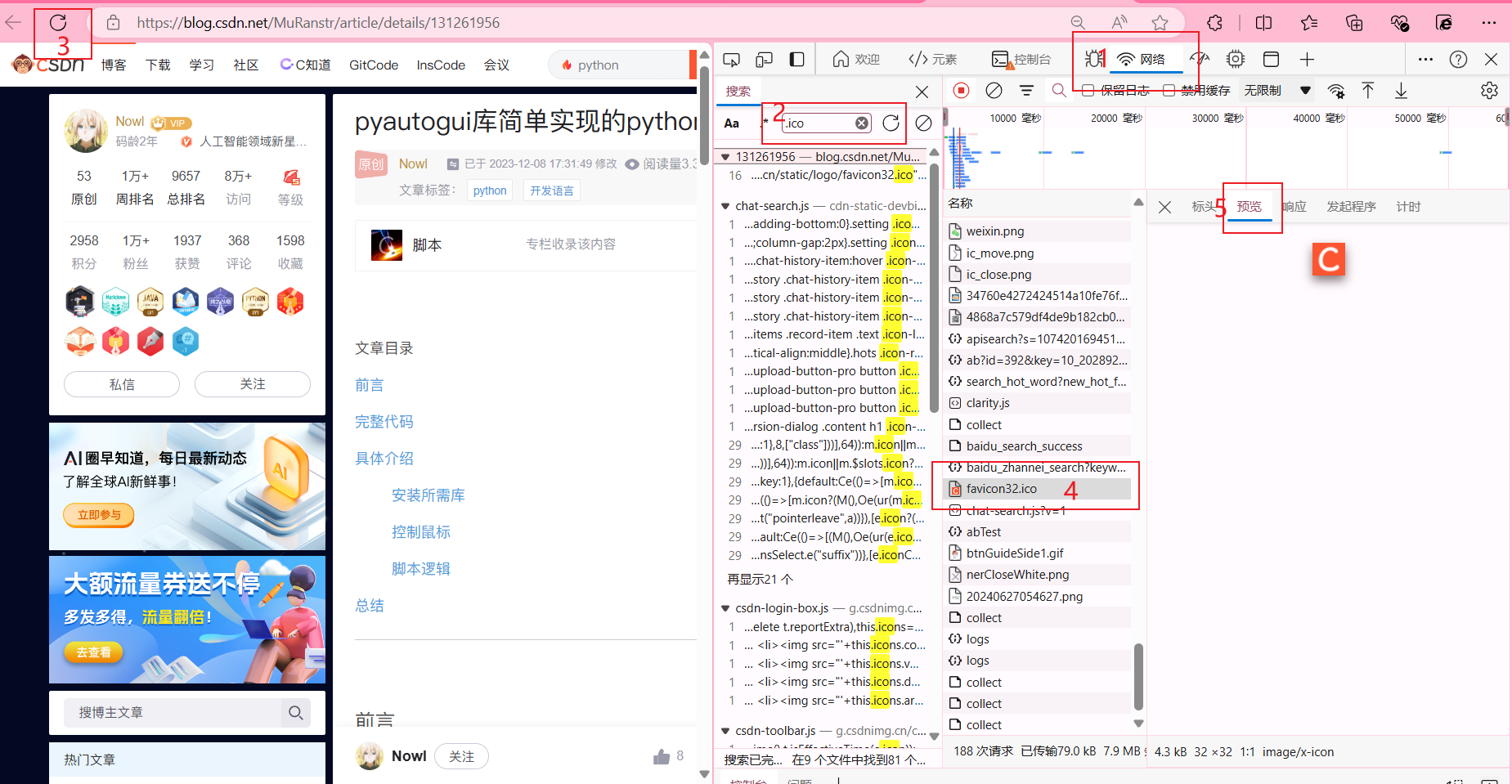The image size is (1512, 784).
Task: Toggle device emulation icon in DevTools
Action: pos(764,59)
